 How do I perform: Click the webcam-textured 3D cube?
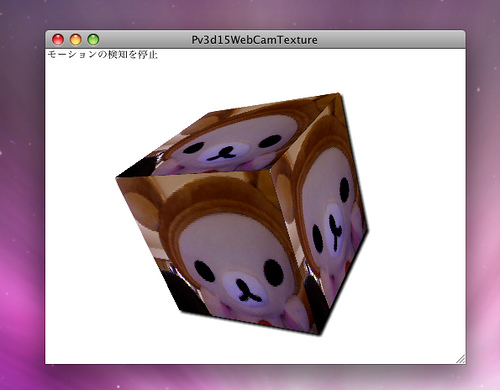click(242, 214)
